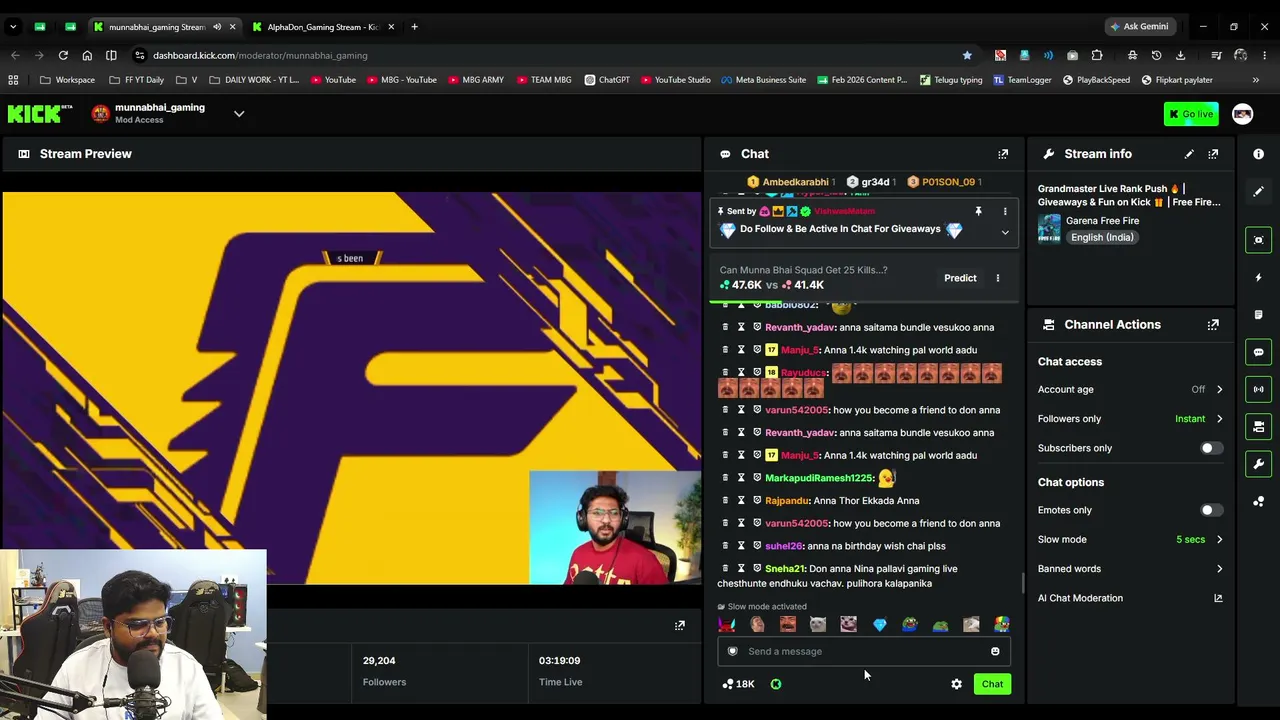
Task: Select the top chatter Ambedkarabhi
Action: tap(790, 182)
